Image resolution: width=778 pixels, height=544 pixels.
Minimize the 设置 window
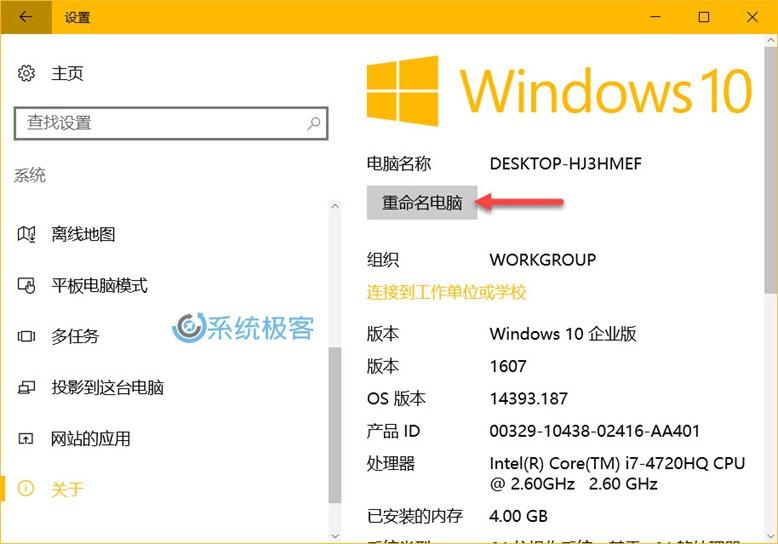pos(655,17)
